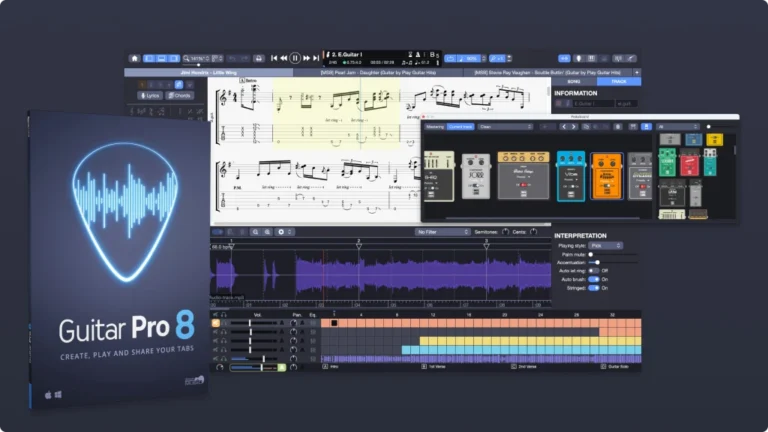The height and width of the screenshot is (432, 768).
Task: Open the All effects filter dropdown
Action: coord(678,127)
